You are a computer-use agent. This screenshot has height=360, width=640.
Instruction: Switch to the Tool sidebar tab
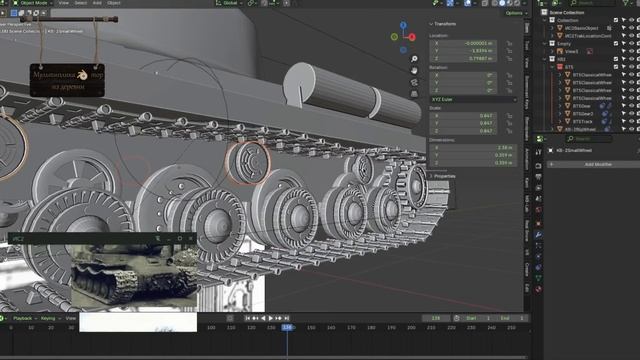click(527, 44)
